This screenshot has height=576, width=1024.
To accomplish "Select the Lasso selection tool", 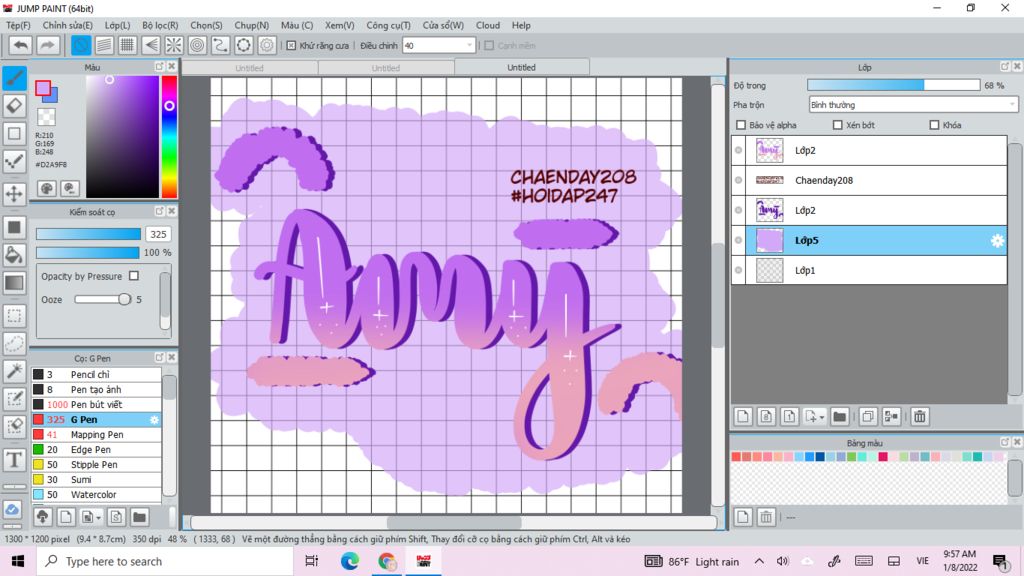I will tap(14, 344).
